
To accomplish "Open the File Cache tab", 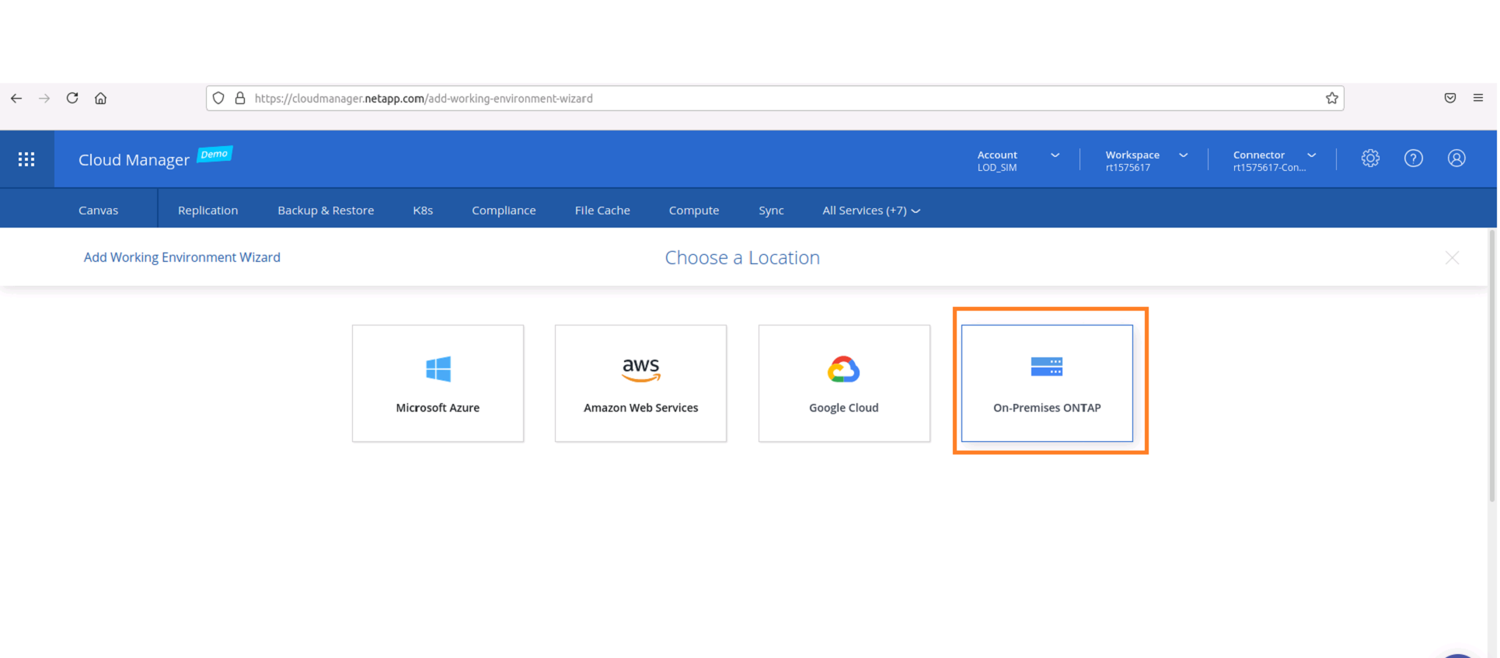I will 602,210.
